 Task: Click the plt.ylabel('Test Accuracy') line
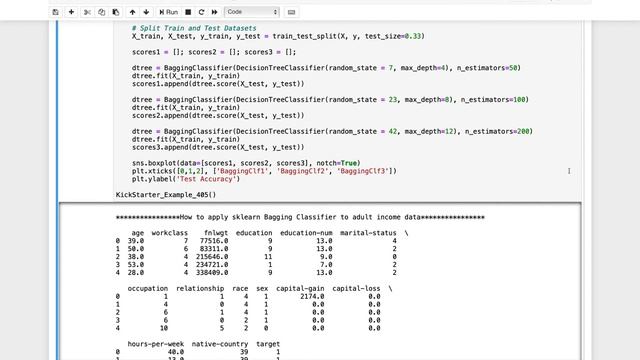(x=186, y=179)
